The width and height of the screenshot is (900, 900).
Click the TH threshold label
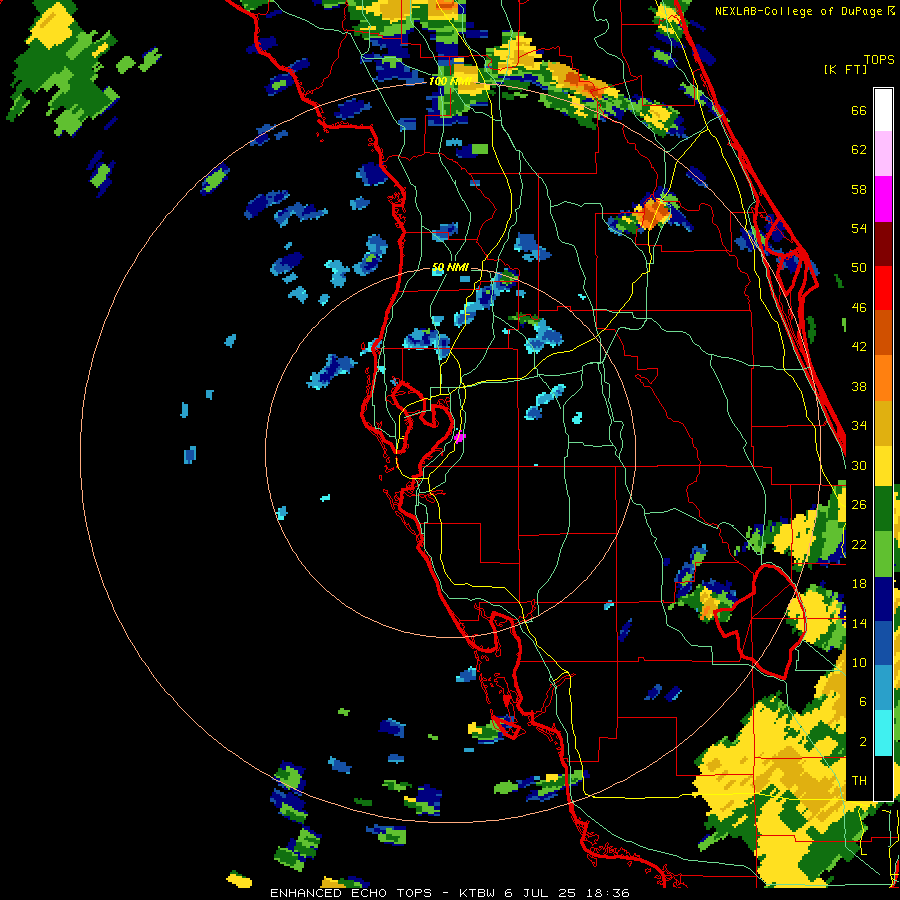coord(859,781)
